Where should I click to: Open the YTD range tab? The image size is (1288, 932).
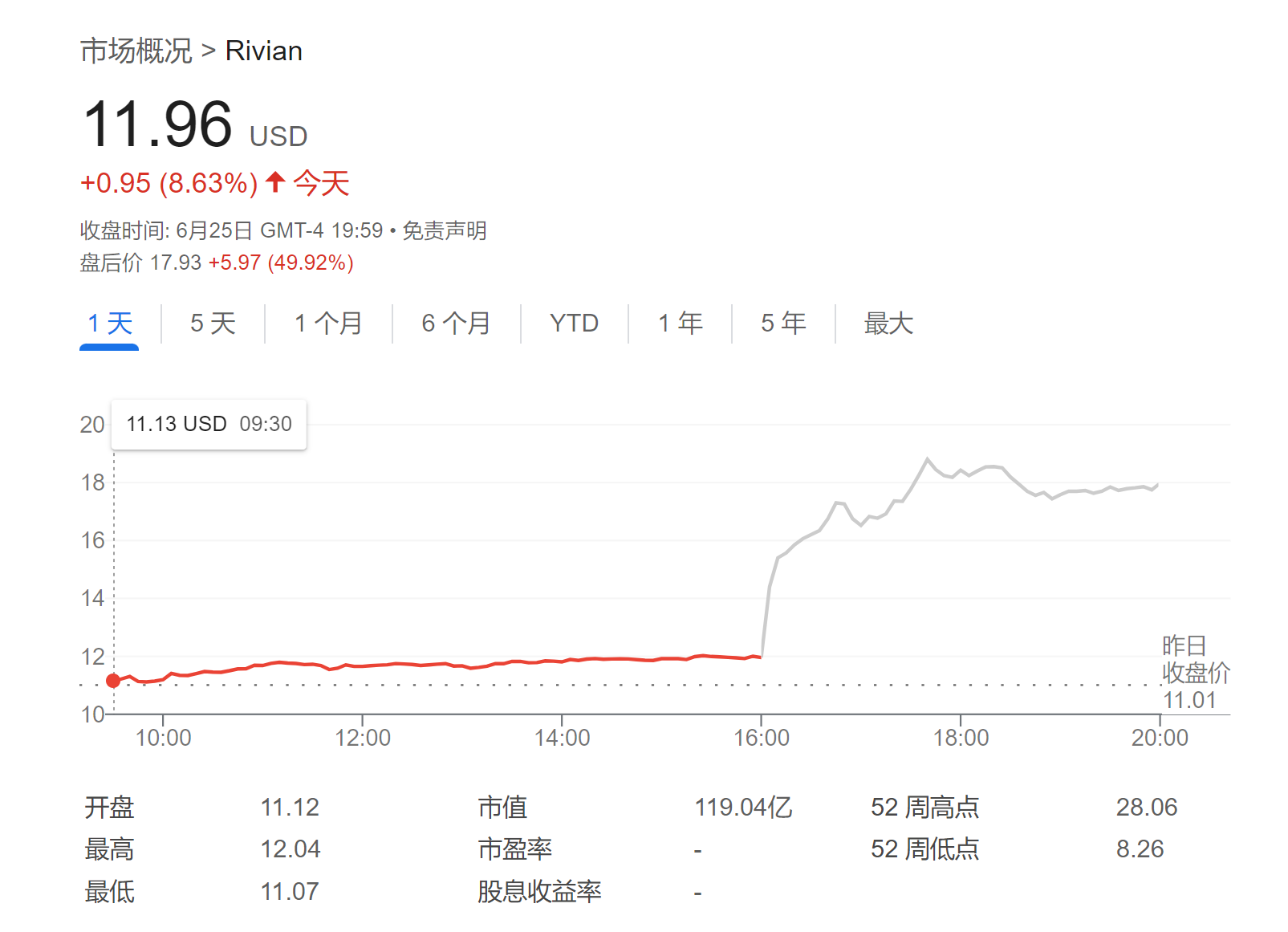(x=575, y=324)
